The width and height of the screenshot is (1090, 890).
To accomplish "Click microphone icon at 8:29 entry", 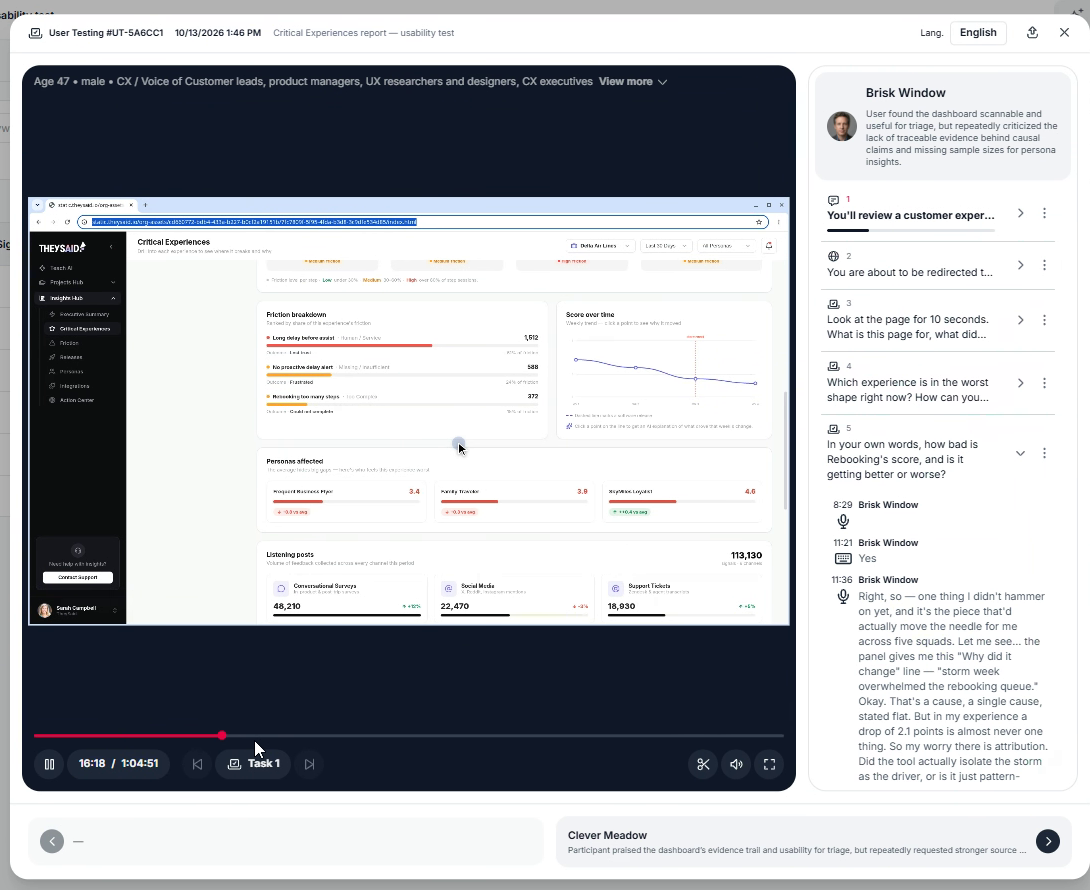I will click(x=843, y=521).
